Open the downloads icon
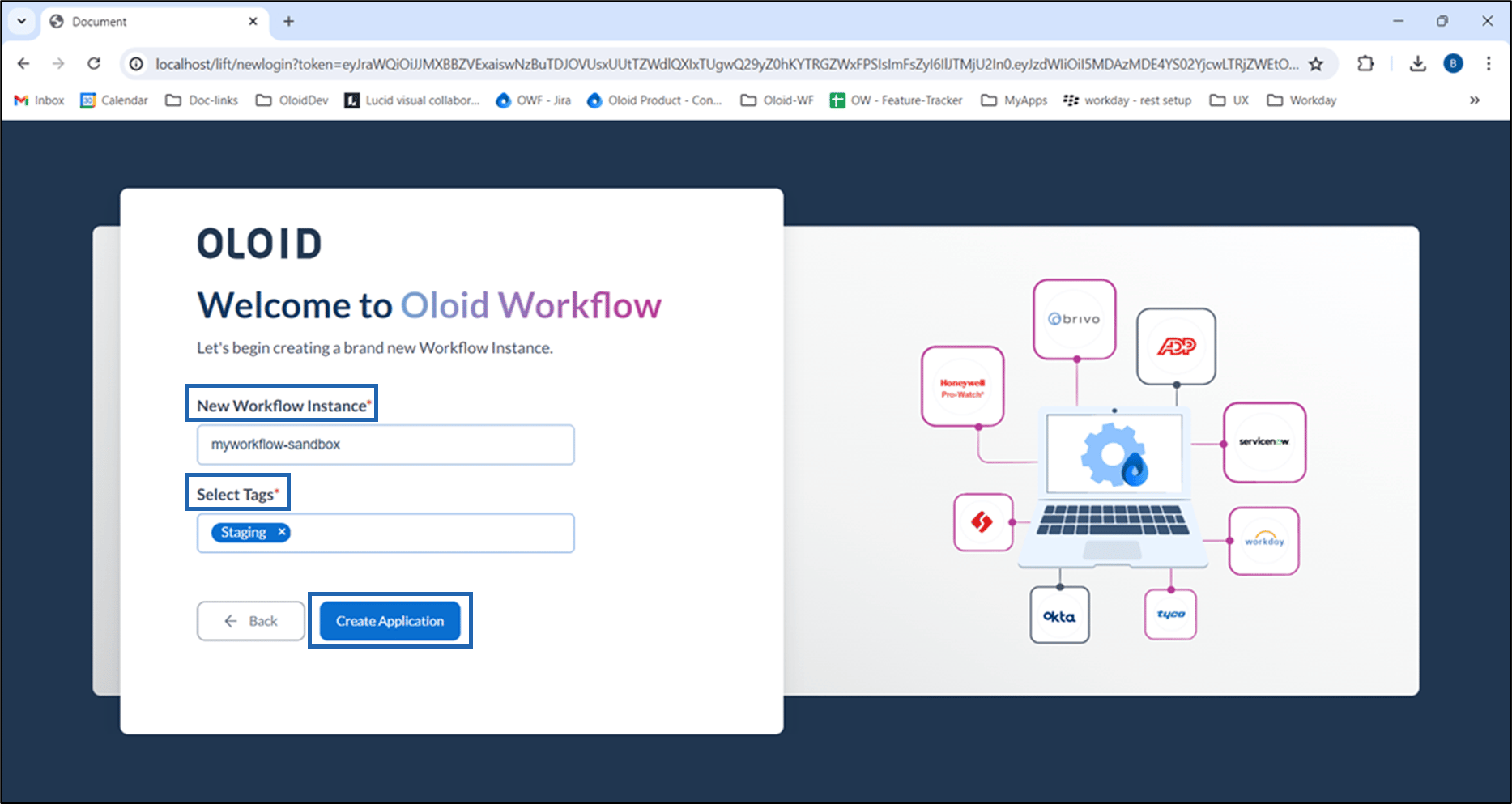Screen dimensions: 1512x804 [1417, 63]
